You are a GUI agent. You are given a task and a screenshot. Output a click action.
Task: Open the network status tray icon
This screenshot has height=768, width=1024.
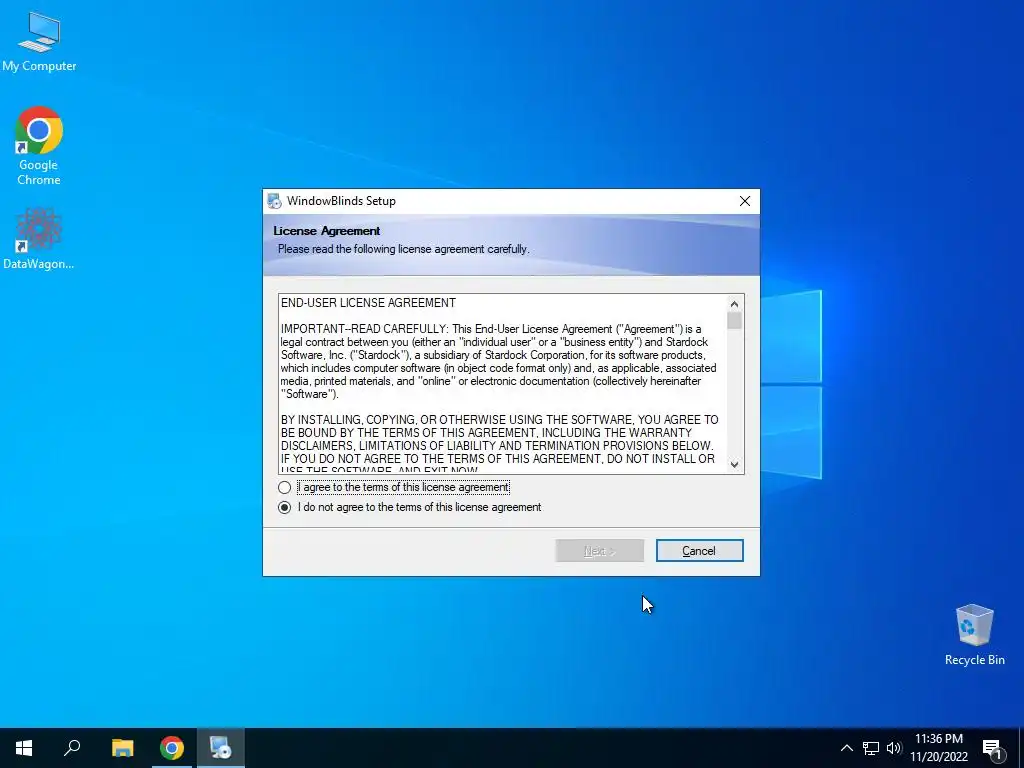click(871, 748)
